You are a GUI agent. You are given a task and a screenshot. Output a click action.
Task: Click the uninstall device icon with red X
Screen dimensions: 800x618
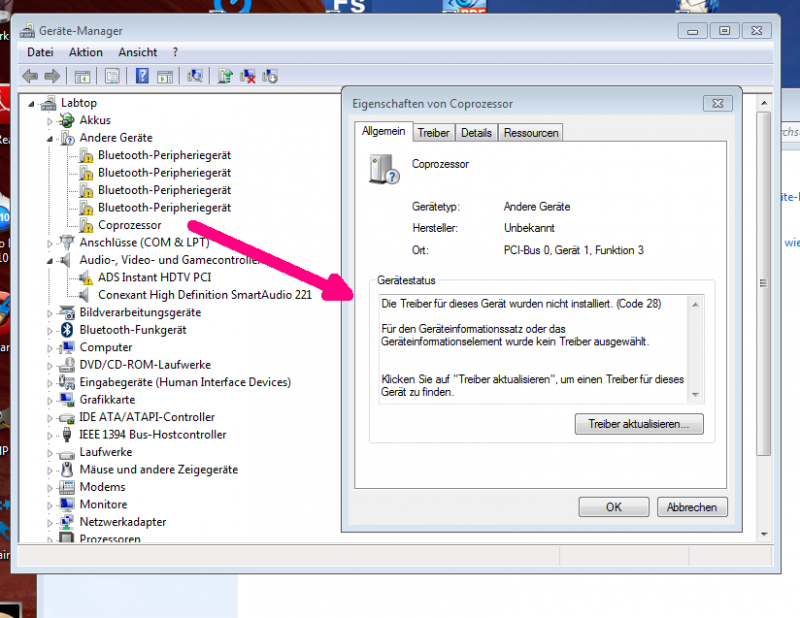pyautogui.click(x=247, y=76)
